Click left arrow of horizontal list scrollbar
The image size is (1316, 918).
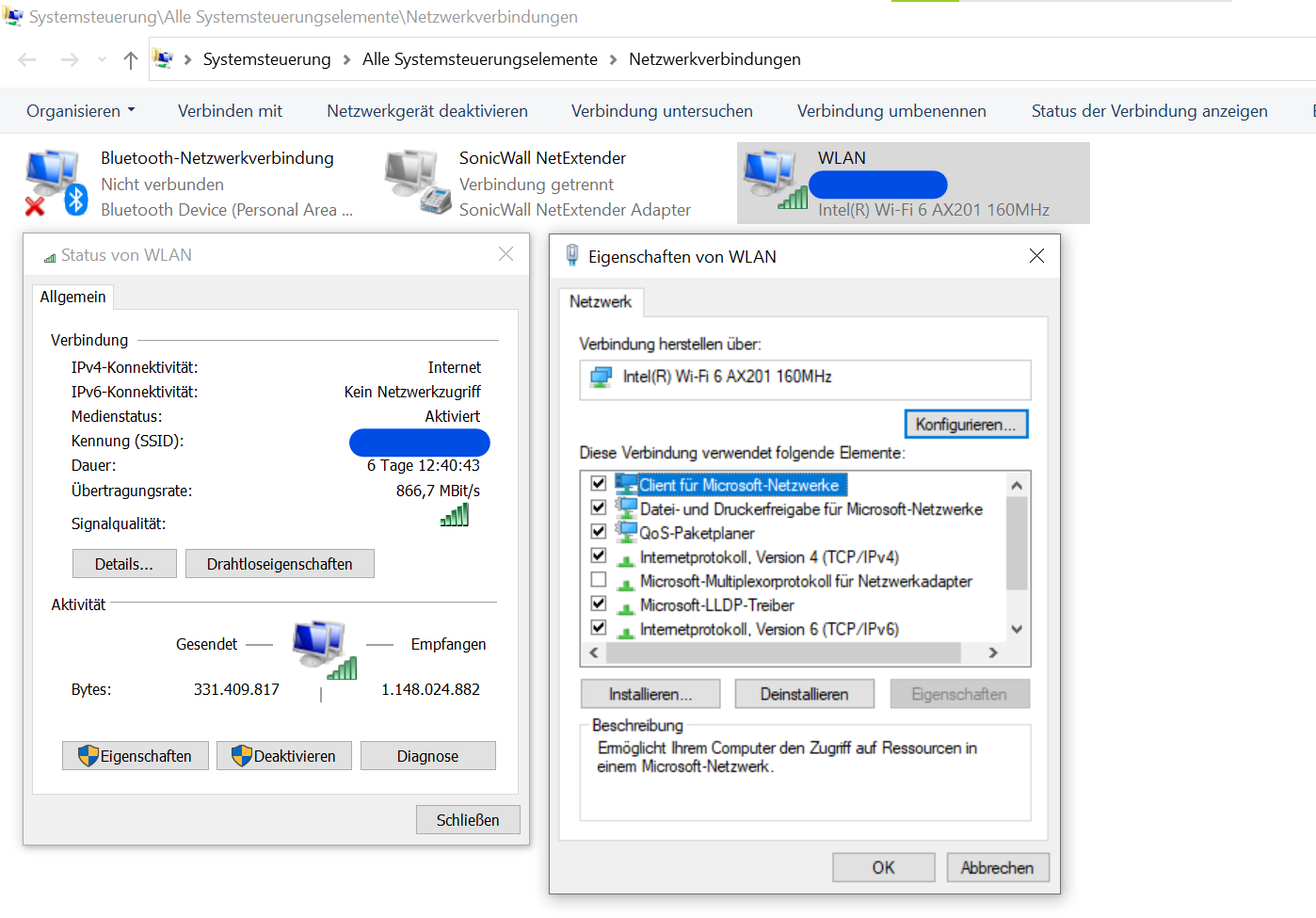[x=594, y=652]
